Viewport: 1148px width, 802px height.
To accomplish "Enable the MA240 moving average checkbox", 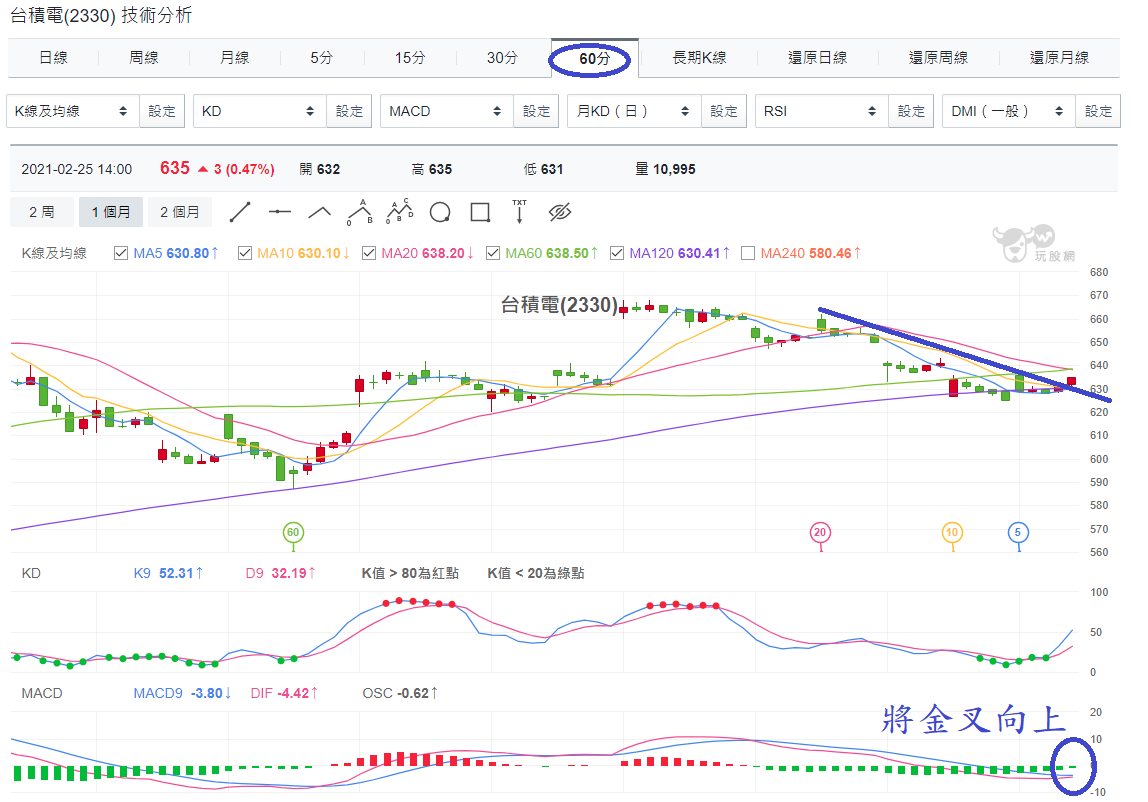I will (748, 253).
